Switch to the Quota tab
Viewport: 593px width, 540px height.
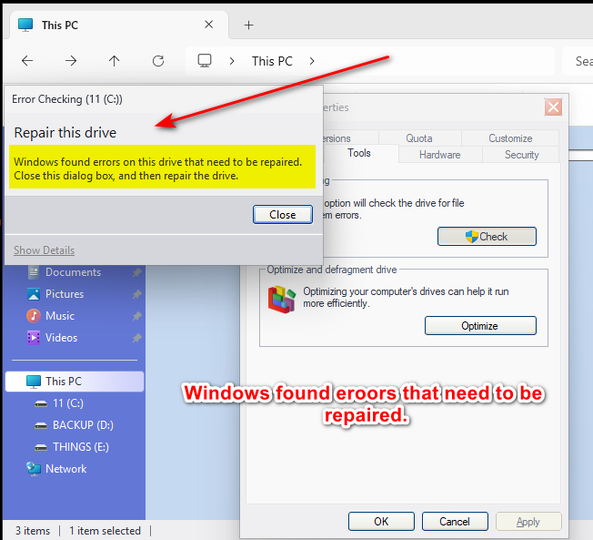419,138
